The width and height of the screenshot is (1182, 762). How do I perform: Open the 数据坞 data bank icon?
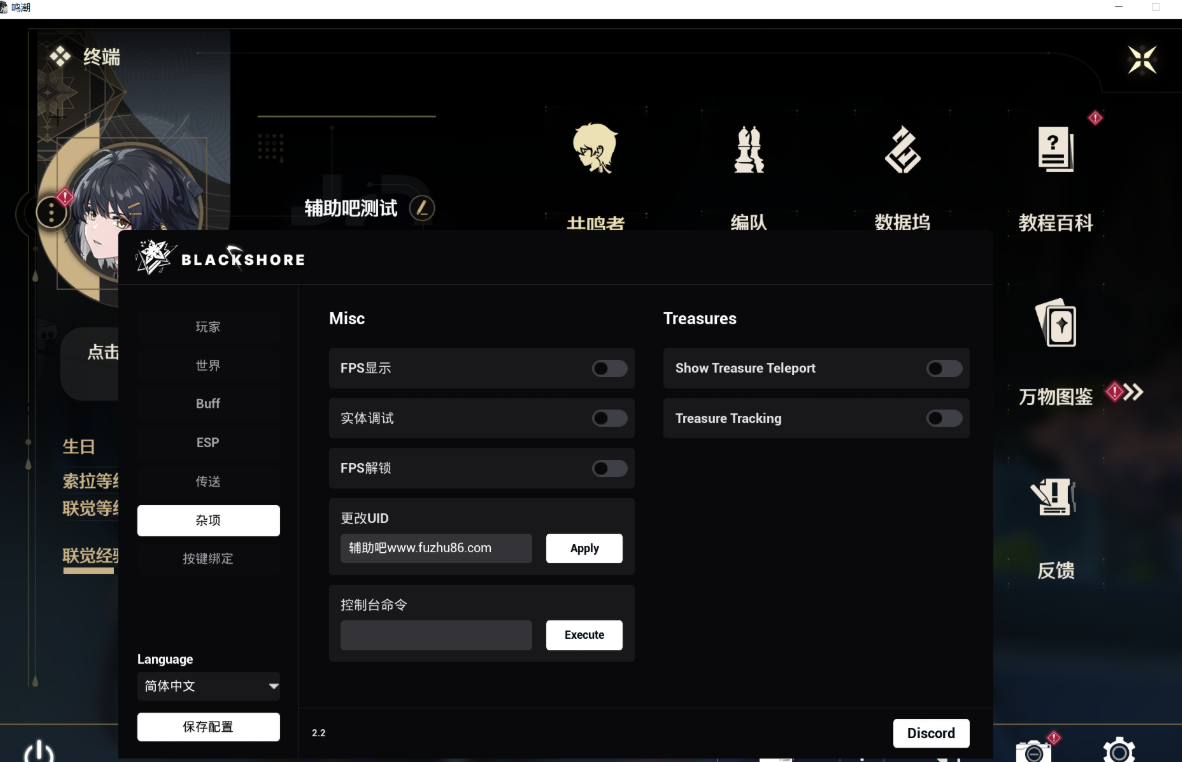pos(902,150)
